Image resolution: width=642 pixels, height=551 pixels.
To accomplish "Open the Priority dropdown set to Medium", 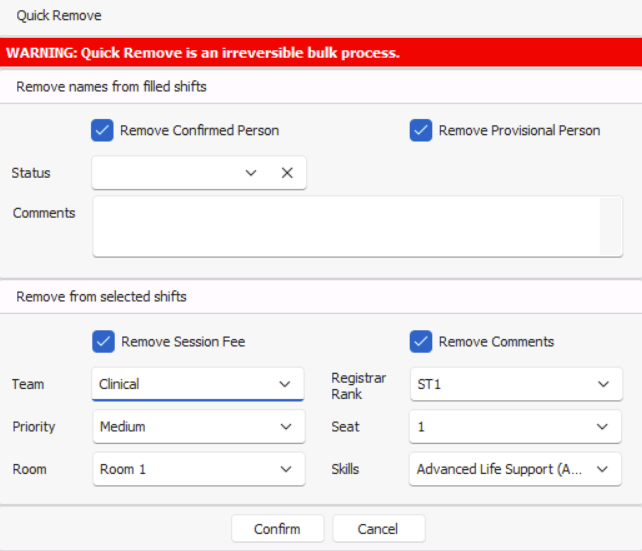I will click(199, 427).
